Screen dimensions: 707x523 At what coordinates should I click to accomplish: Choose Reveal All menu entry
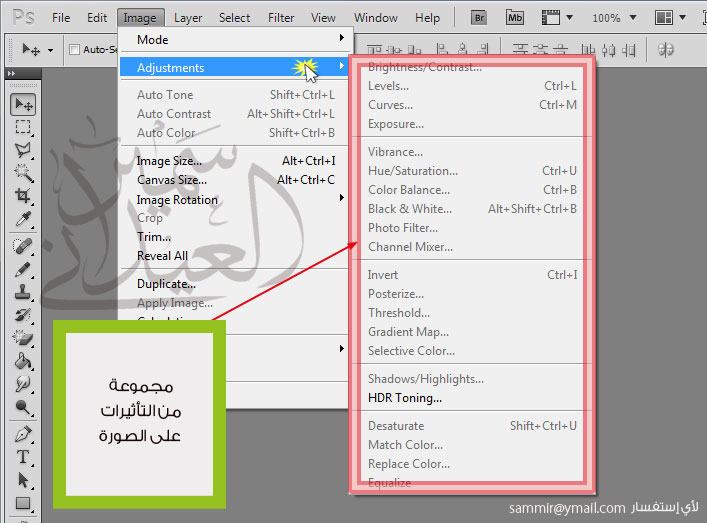click(234, 256)
